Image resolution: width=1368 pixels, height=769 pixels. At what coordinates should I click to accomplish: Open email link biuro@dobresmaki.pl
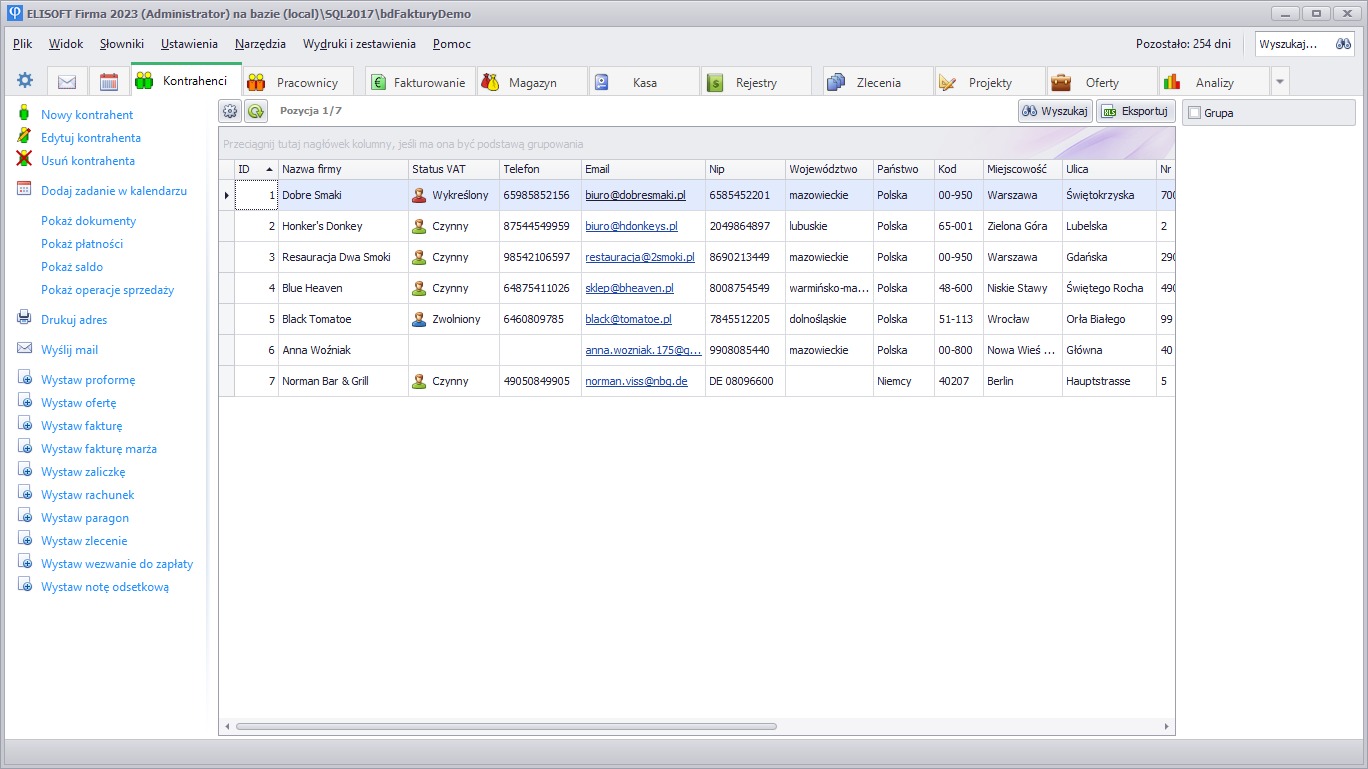point(635,195)
